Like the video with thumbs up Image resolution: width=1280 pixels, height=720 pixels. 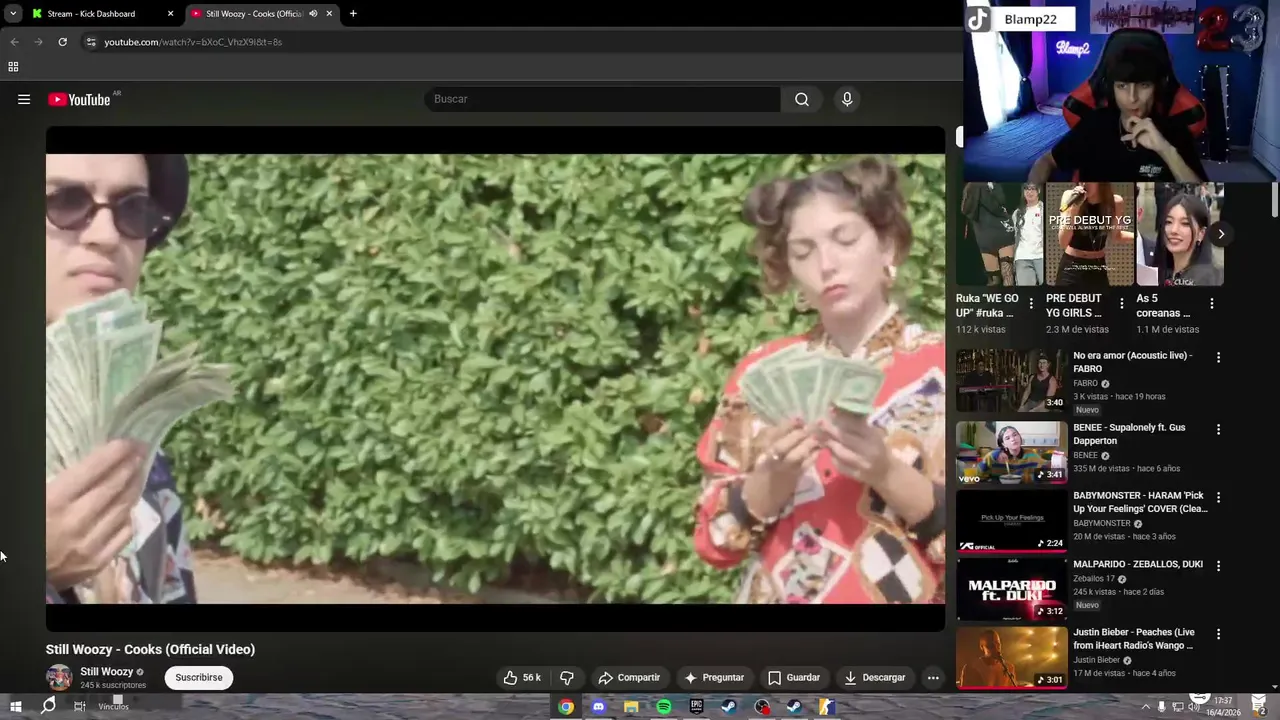pos(522,677)
